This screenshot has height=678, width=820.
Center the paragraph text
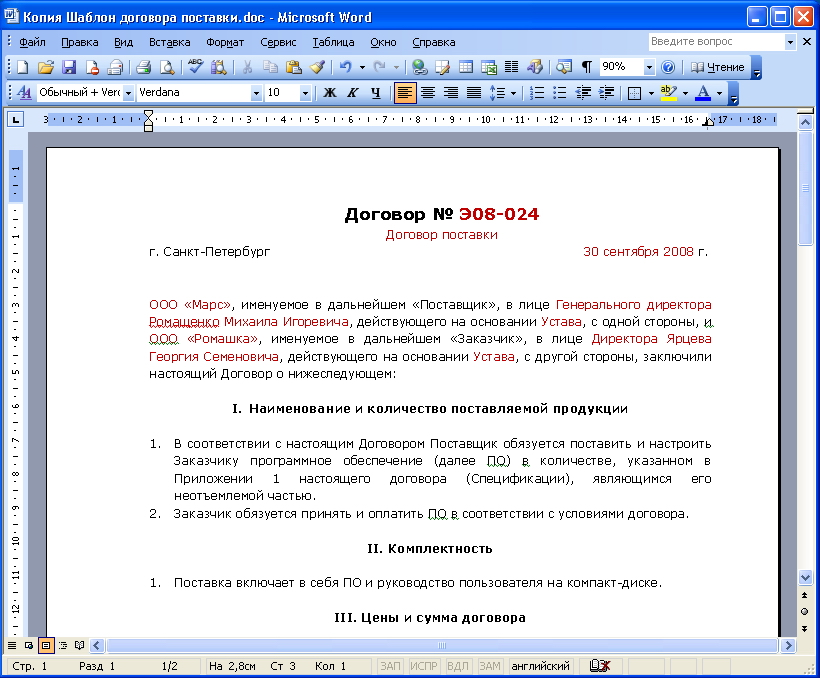pos(428,93)
